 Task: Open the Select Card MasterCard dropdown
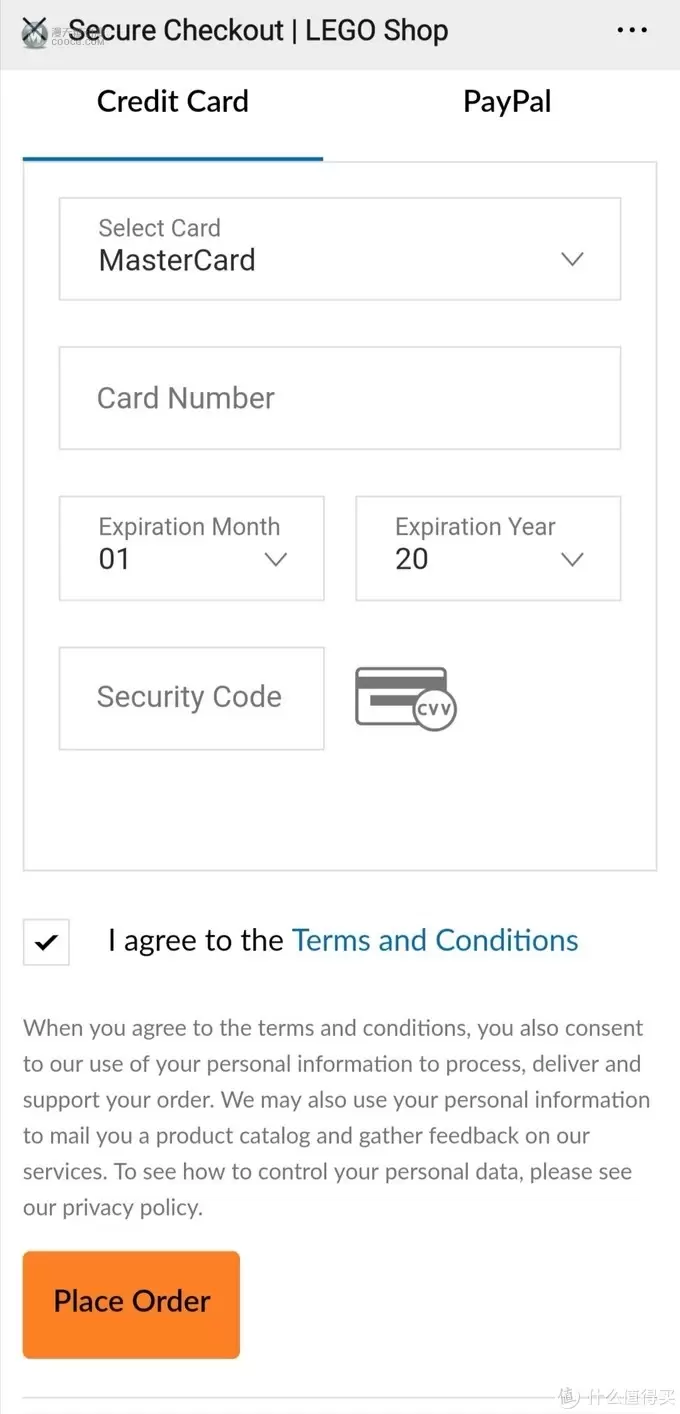point(340,249)
